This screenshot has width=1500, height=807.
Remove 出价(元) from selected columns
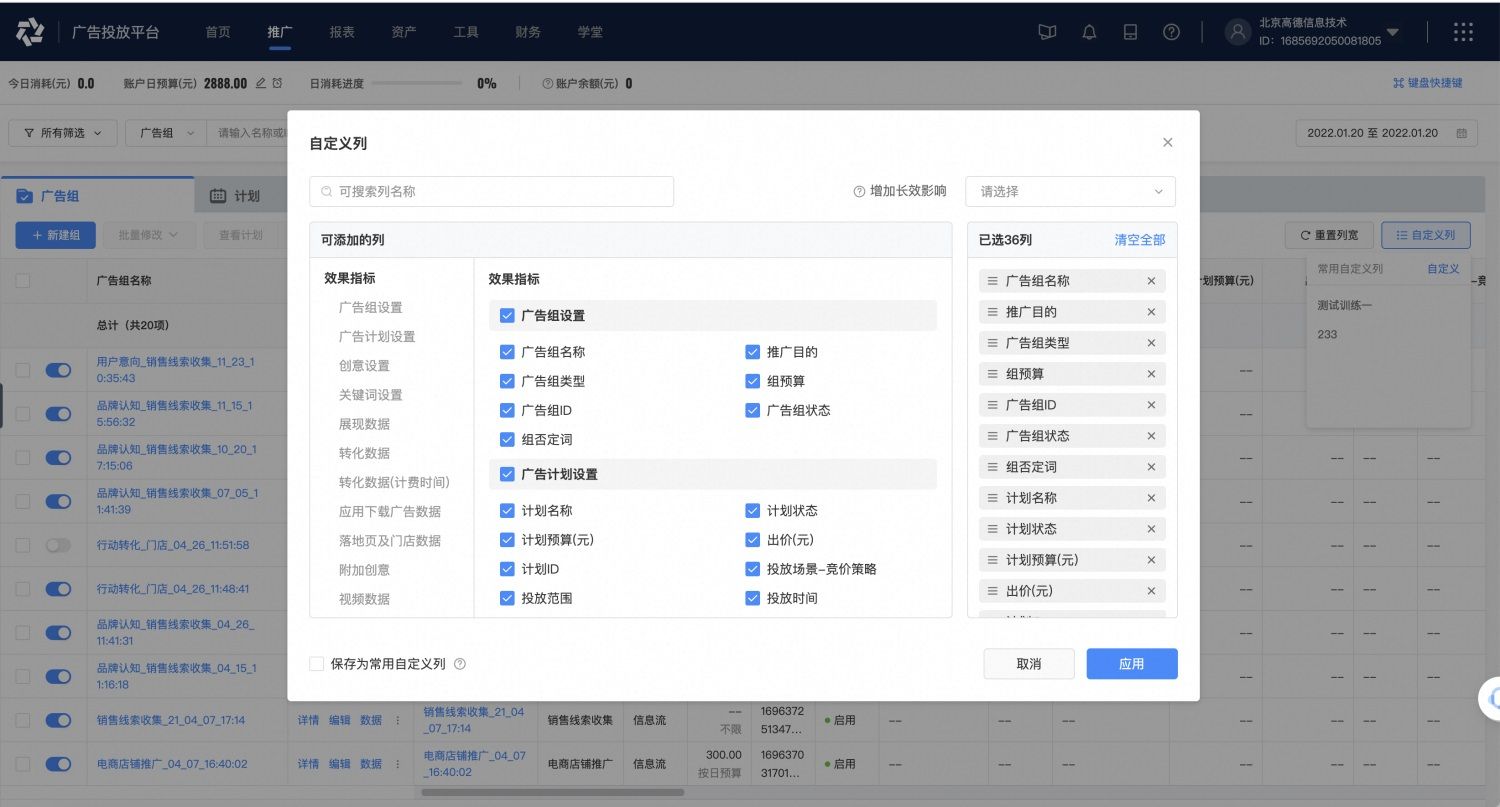(x=1151, y=591)
